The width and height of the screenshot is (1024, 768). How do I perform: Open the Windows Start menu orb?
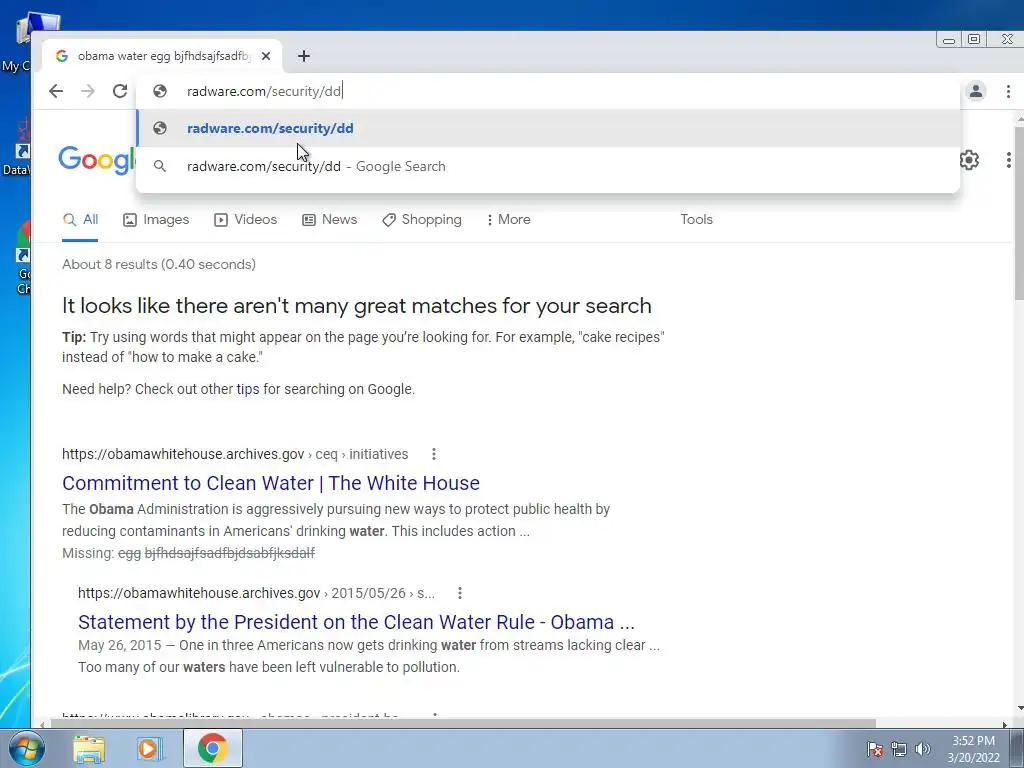point(26,748)
